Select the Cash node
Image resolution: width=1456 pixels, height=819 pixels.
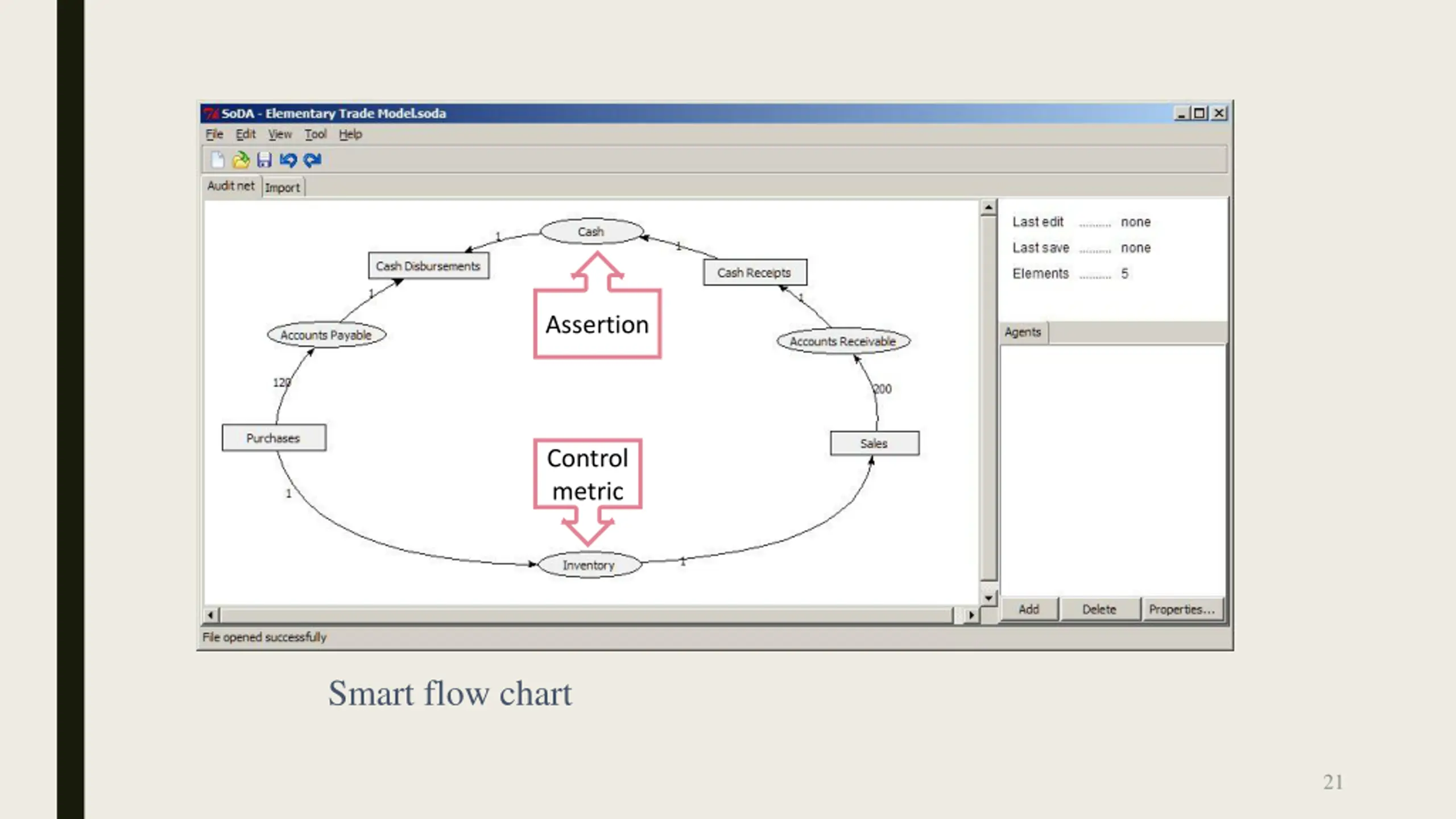(591, 232)
